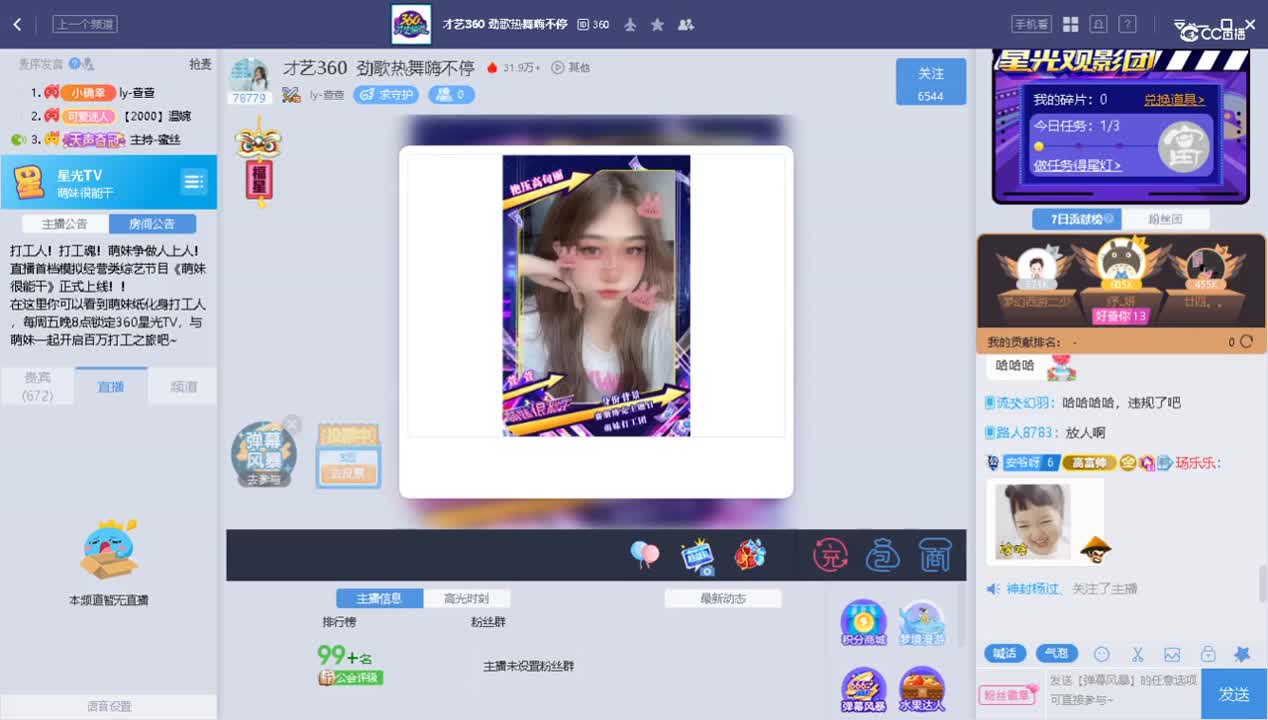Image resolution: width=1268 pixels, height=720 pixels.
Task: Click the scissors screenshot tool icon
Action: (x=1137, y=654)
